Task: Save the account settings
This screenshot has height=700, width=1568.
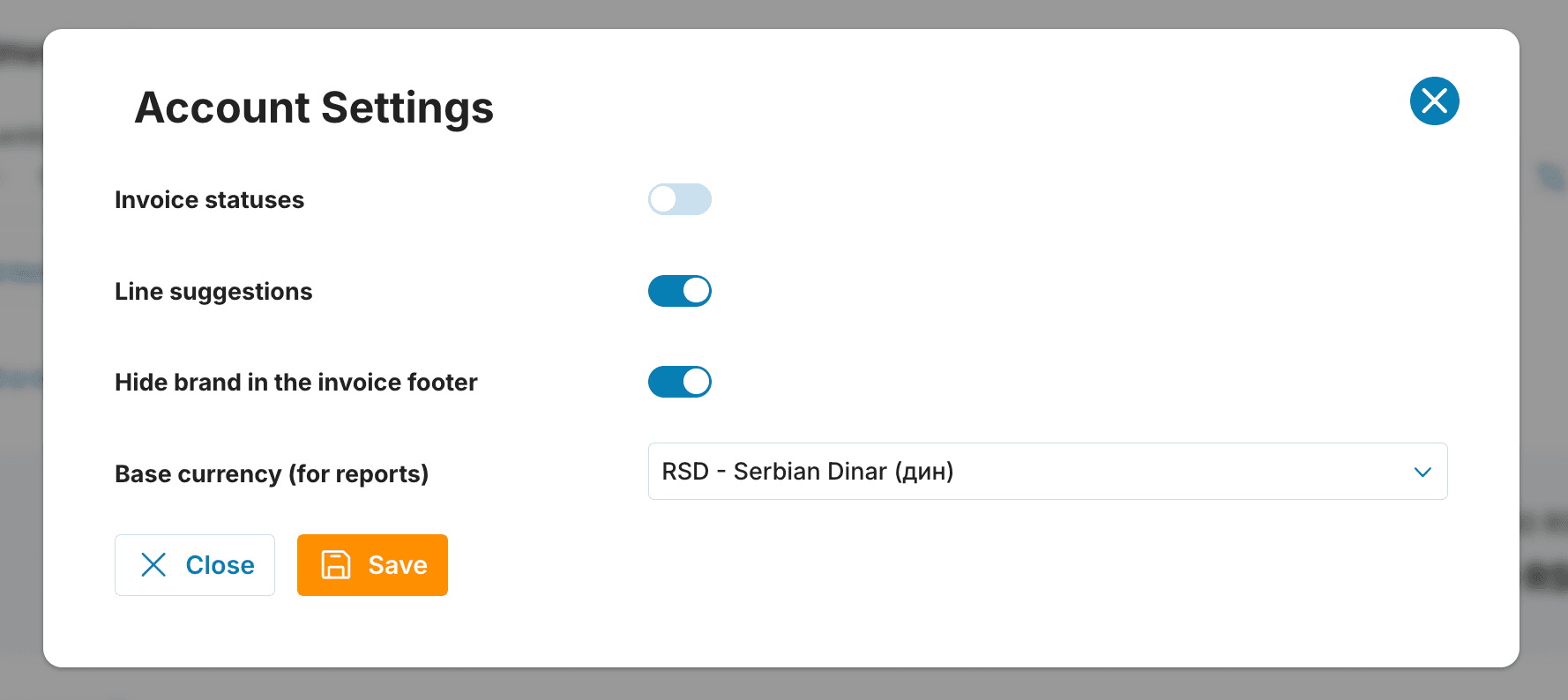Action: point(372,565)
